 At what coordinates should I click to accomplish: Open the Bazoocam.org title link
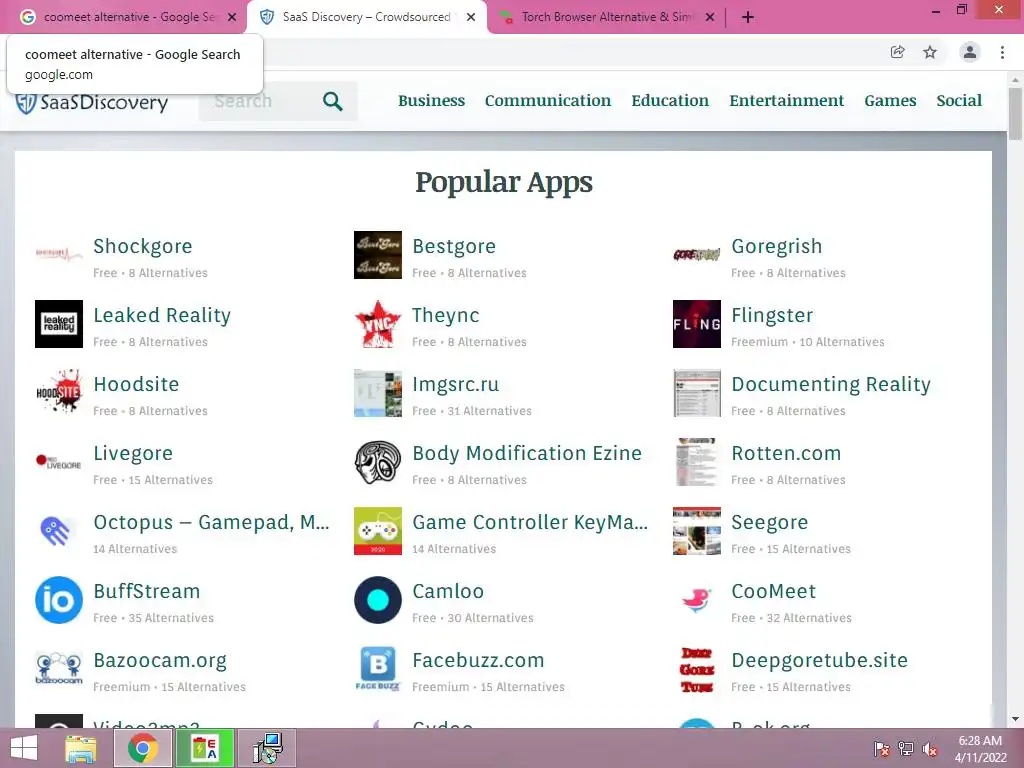(x=160, y=661)
